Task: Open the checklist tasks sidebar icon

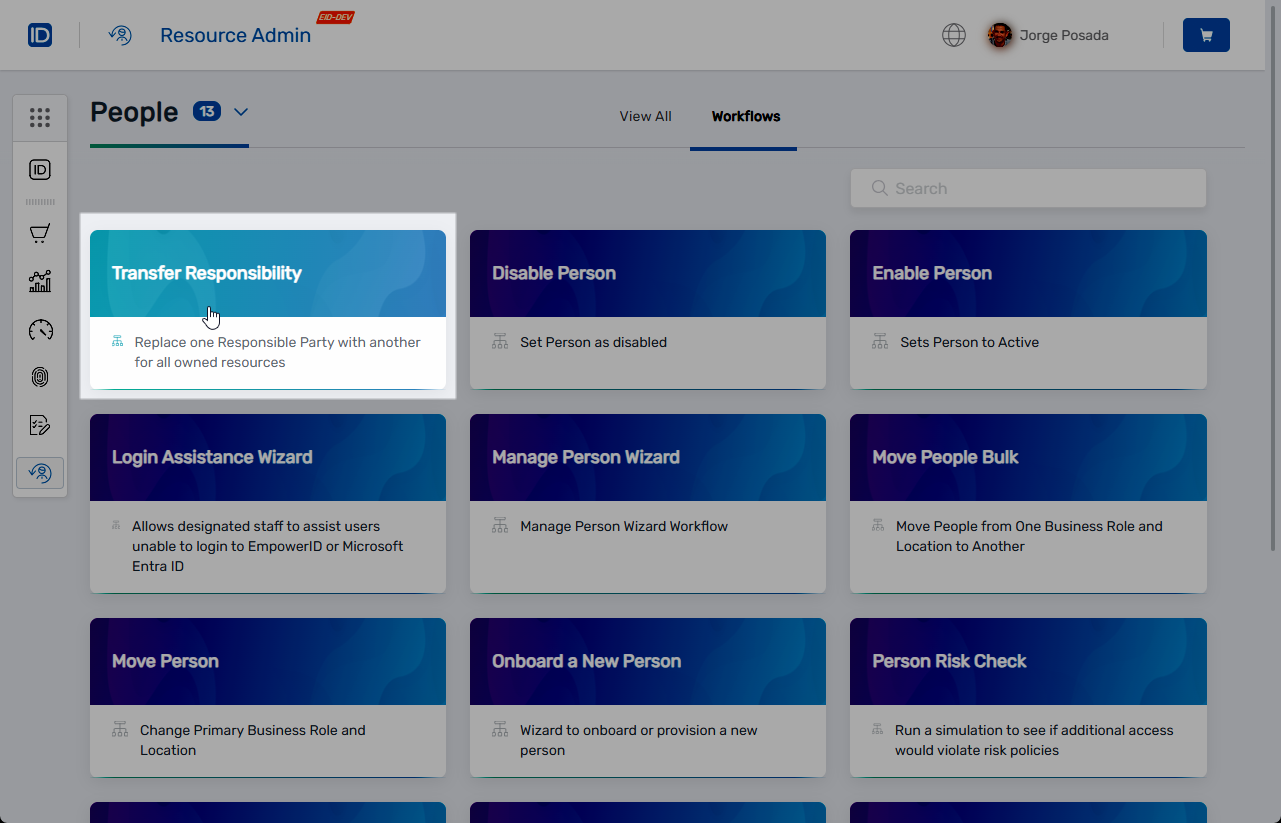Action: click(40, 425)
